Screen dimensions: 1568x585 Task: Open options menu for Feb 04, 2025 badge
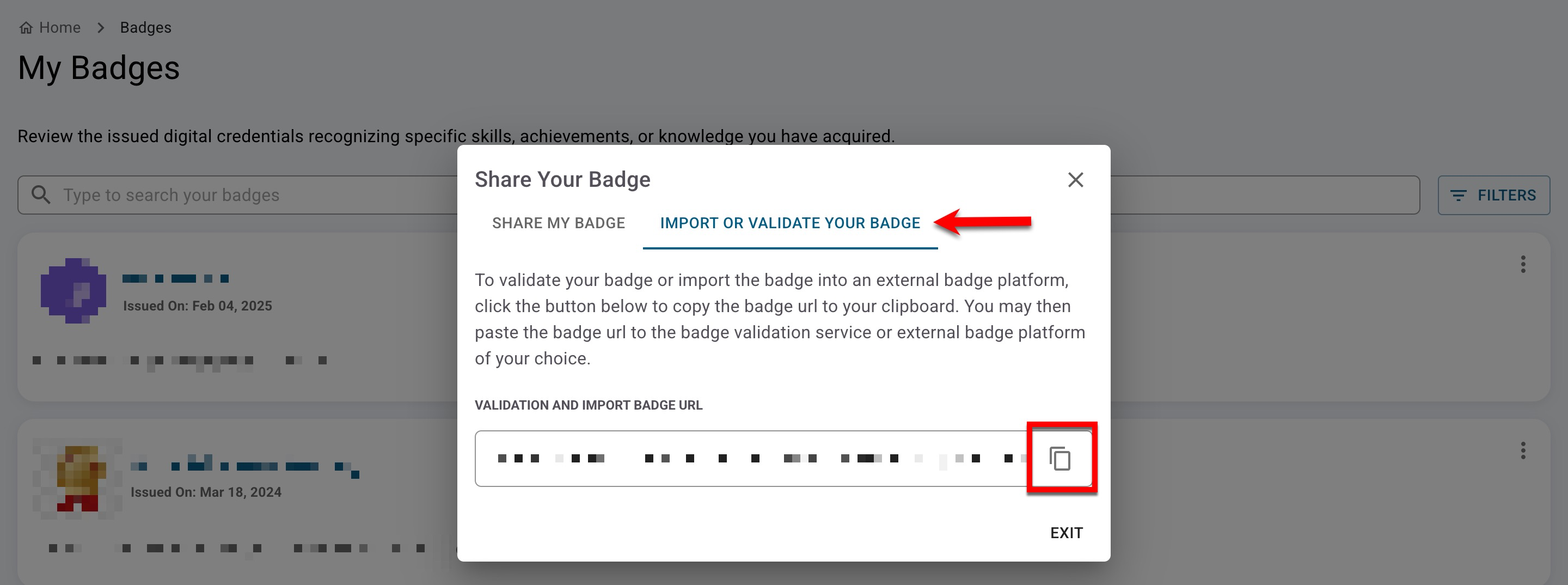[1523, 264]
